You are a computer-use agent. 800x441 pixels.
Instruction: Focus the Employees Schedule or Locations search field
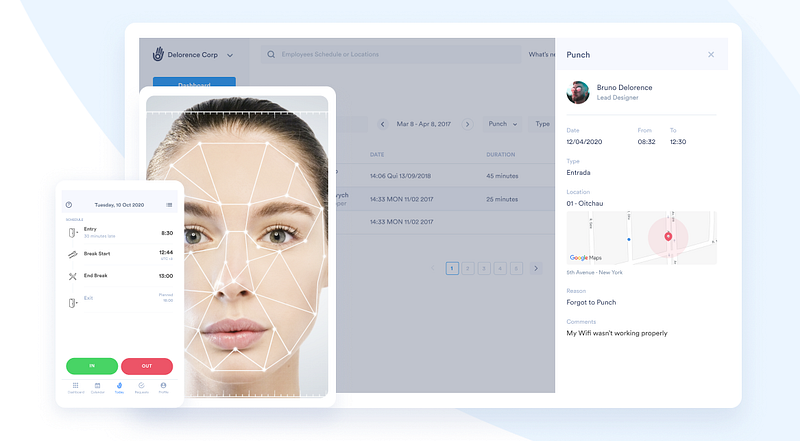click(x=390, y=54)
